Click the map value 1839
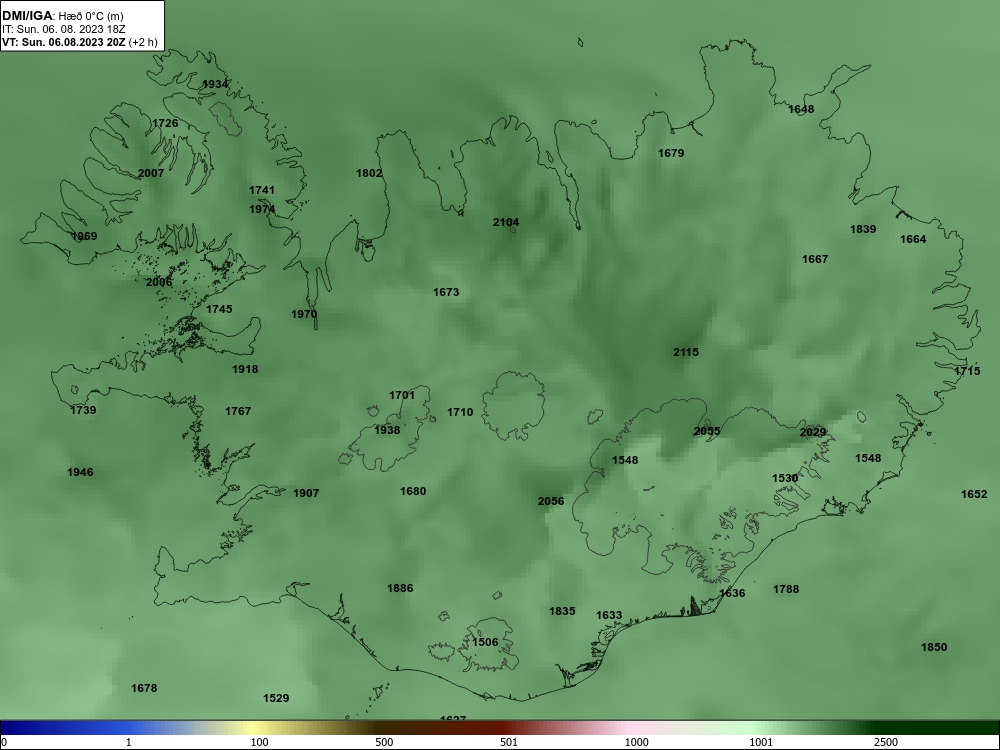The width and height of the screenshot is (1000, 750). [864, 230]
